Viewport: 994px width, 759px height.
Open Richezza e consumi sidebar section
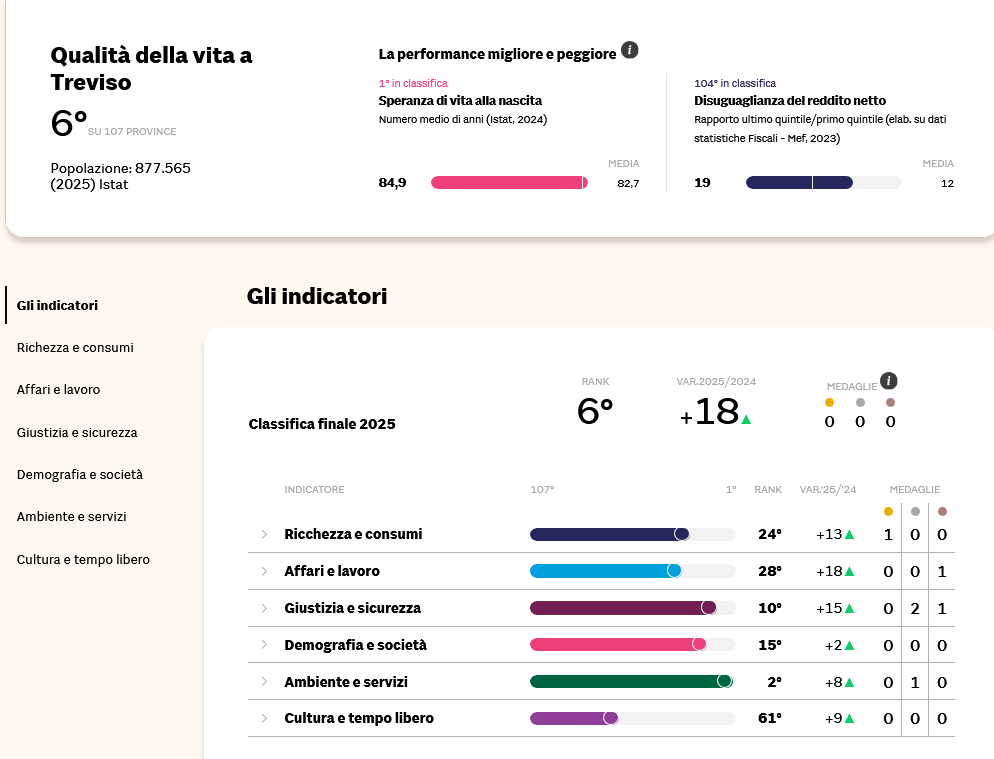pos(75,348)
